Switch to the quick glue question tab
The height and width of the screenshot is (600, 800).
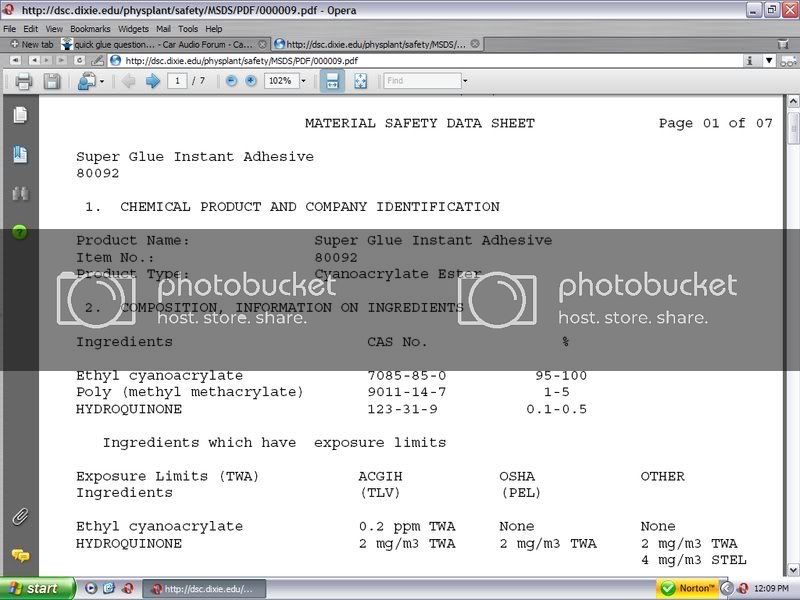[x=164, y=44]
